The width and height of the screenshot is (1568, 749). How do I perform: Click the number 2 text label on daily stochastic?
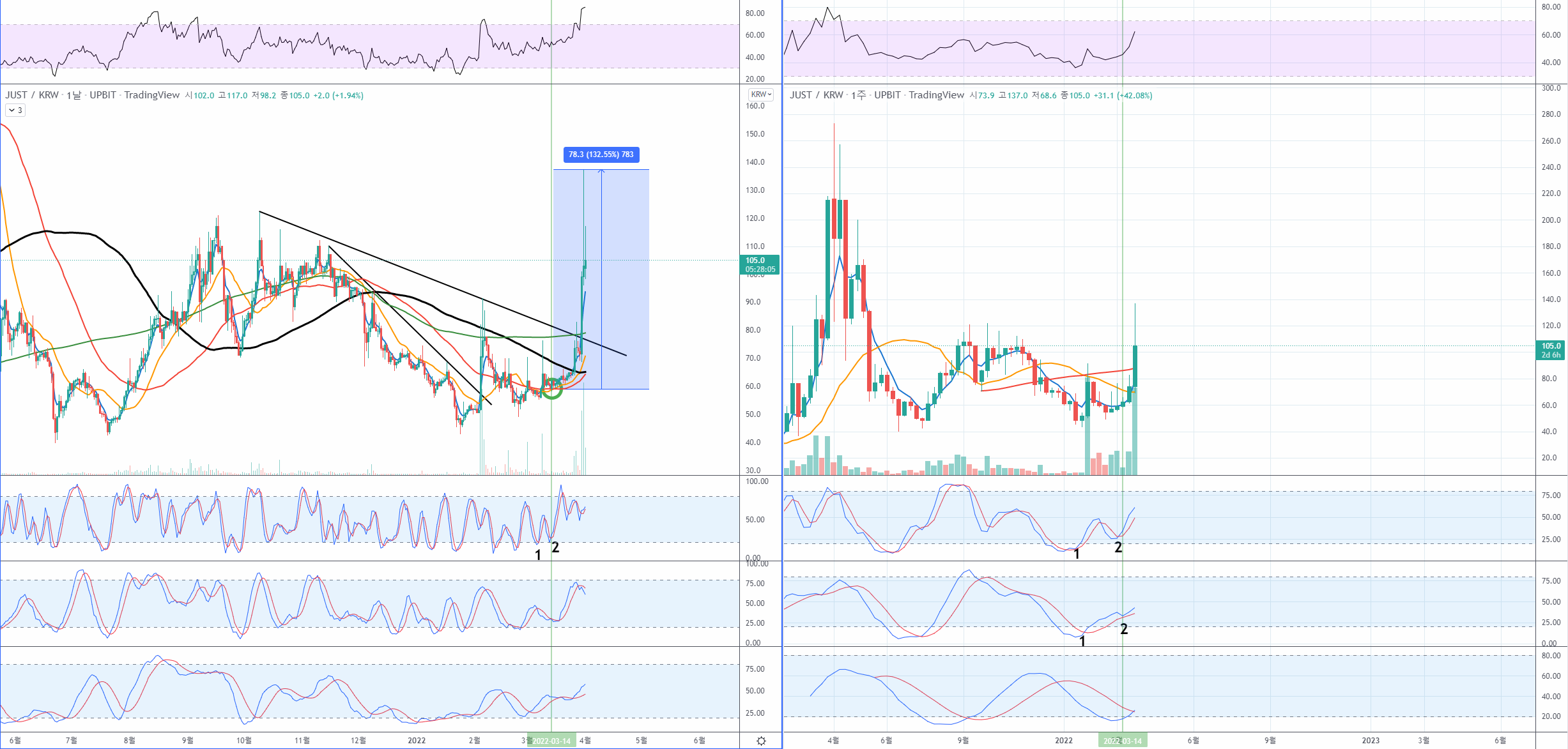[555, 547]
